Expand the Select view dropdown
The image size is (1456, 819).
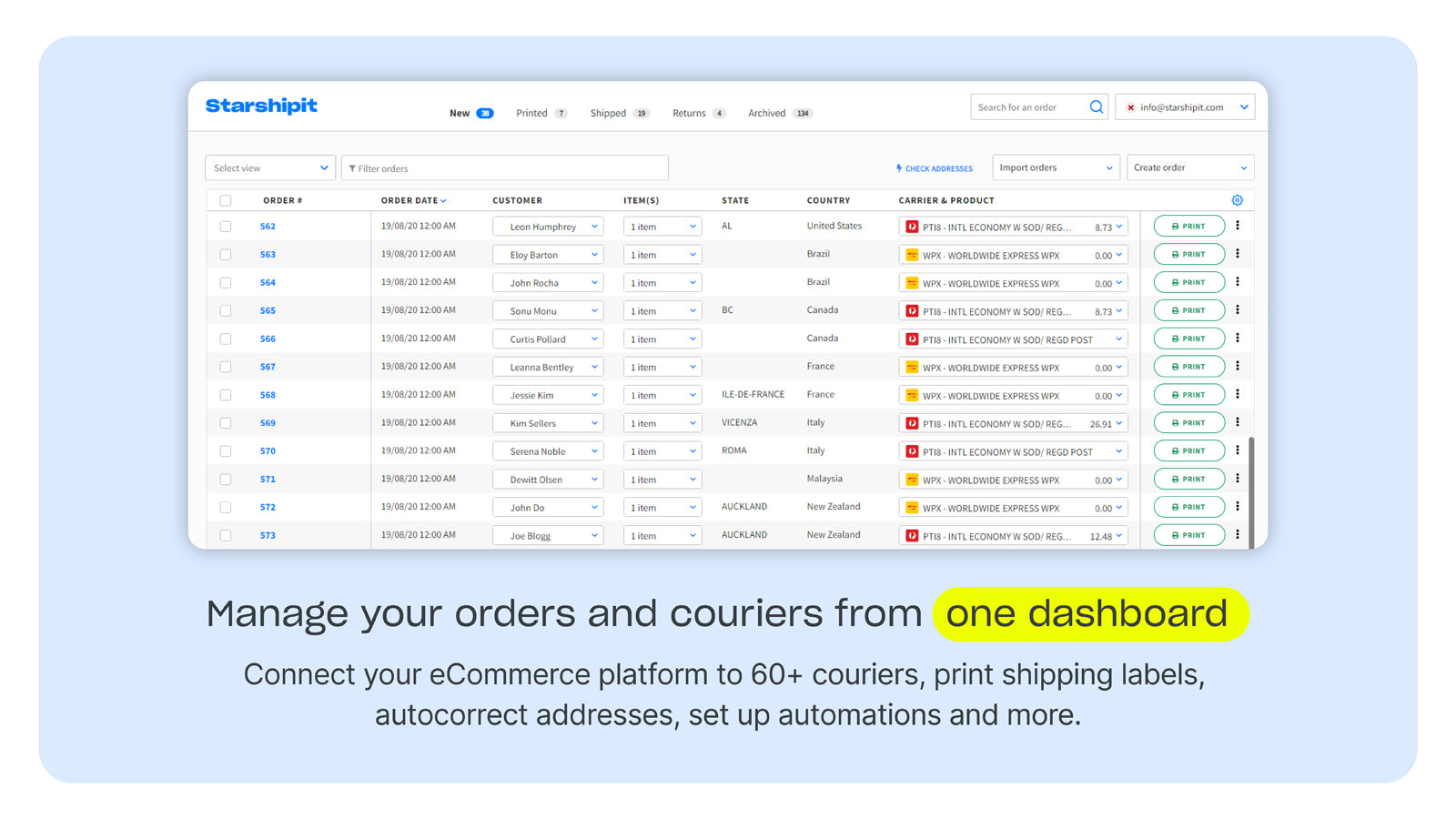point(269,167)
